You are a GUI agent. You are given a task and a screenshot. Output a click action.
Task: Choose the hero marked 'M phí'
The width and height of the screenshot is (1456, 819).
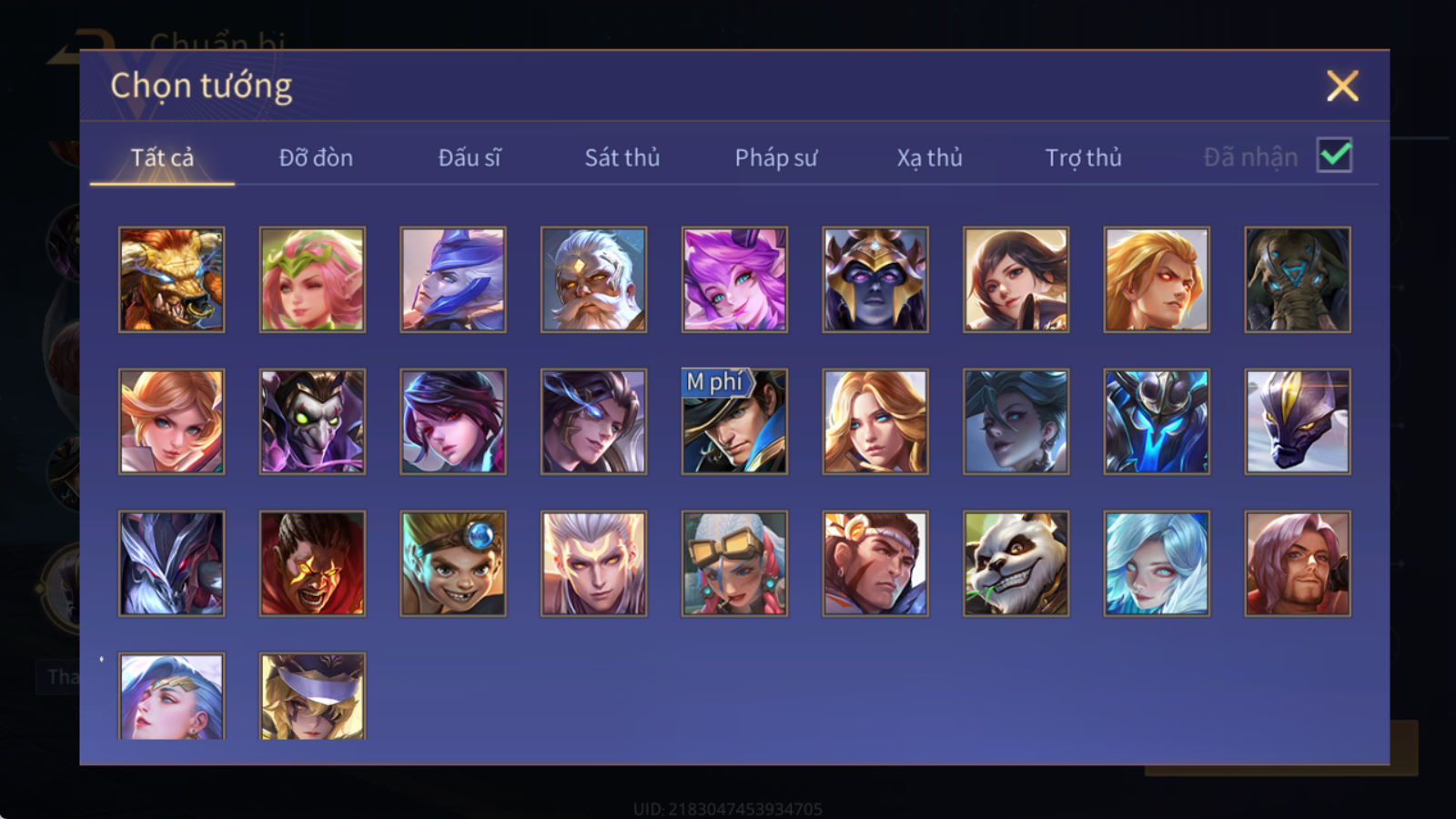pos(734,421)
